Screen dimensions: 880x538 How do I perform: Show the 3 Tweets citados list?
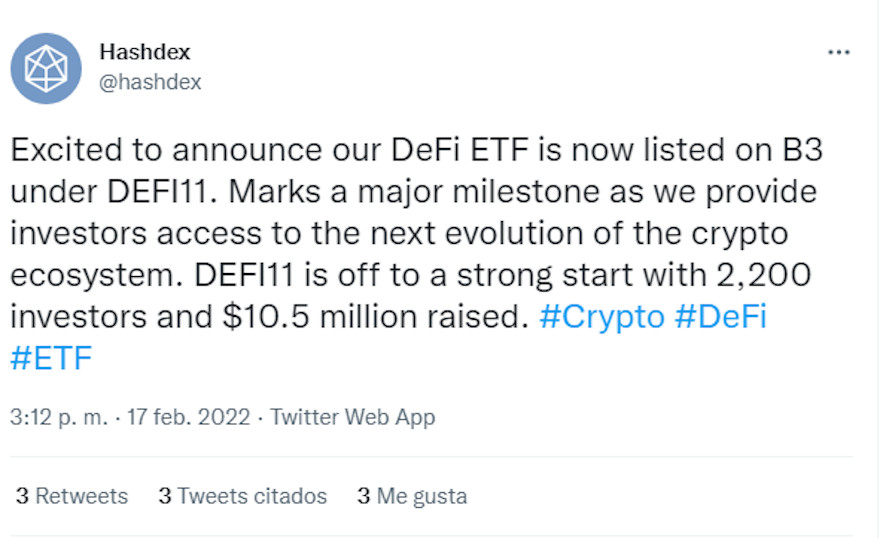(242, 496)
